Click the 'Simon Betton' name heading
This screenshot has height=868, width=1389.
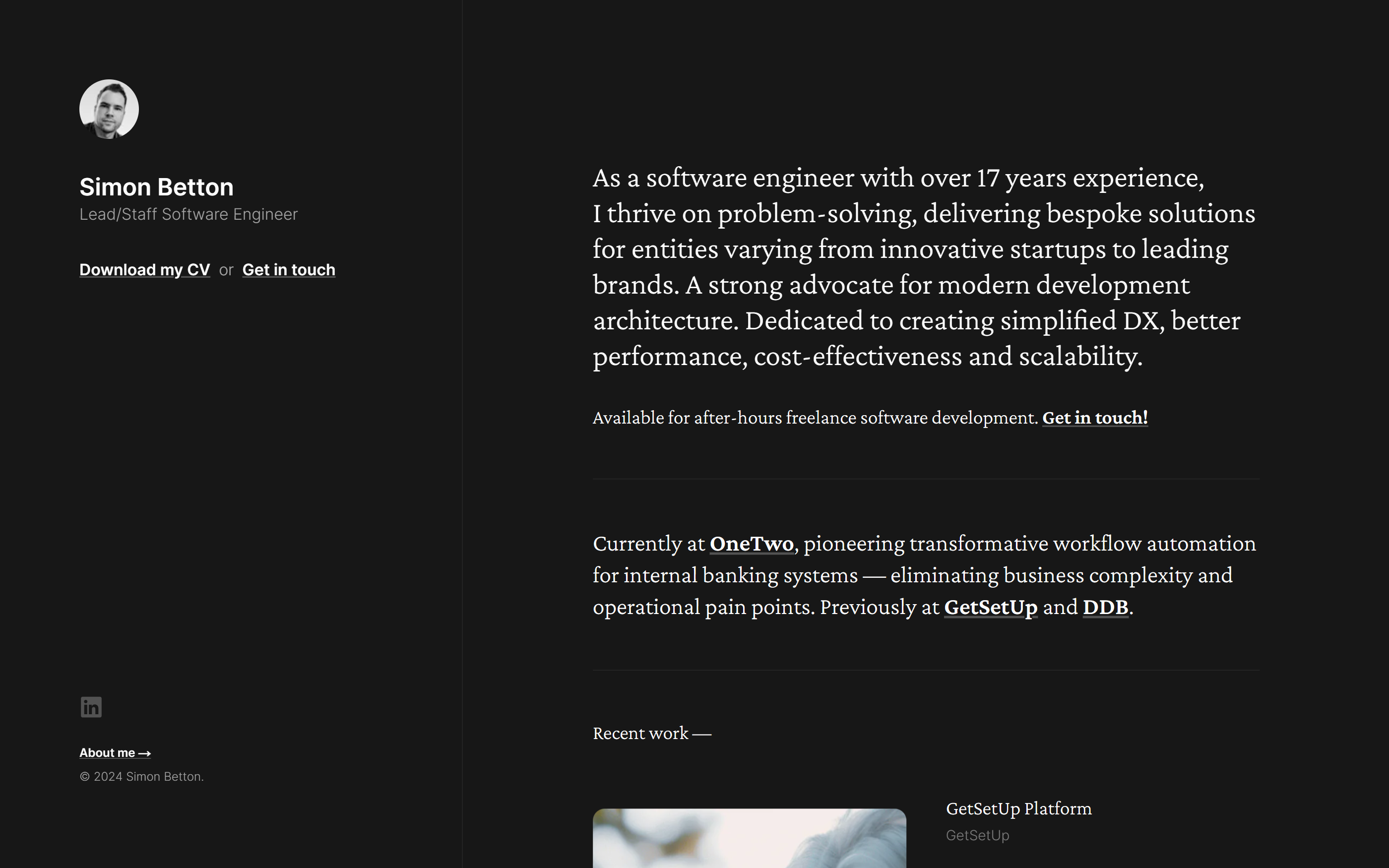(x=156, y=187)
